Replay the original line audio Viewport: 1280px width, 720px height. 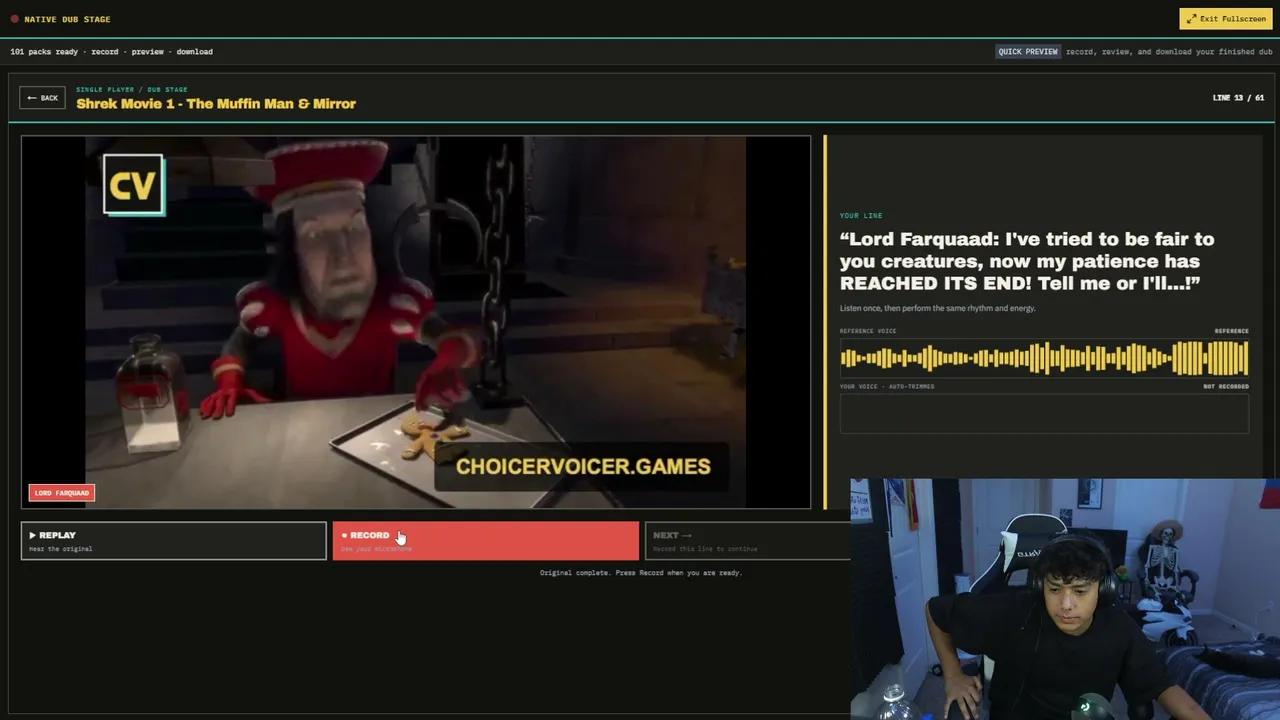(174, 541)
